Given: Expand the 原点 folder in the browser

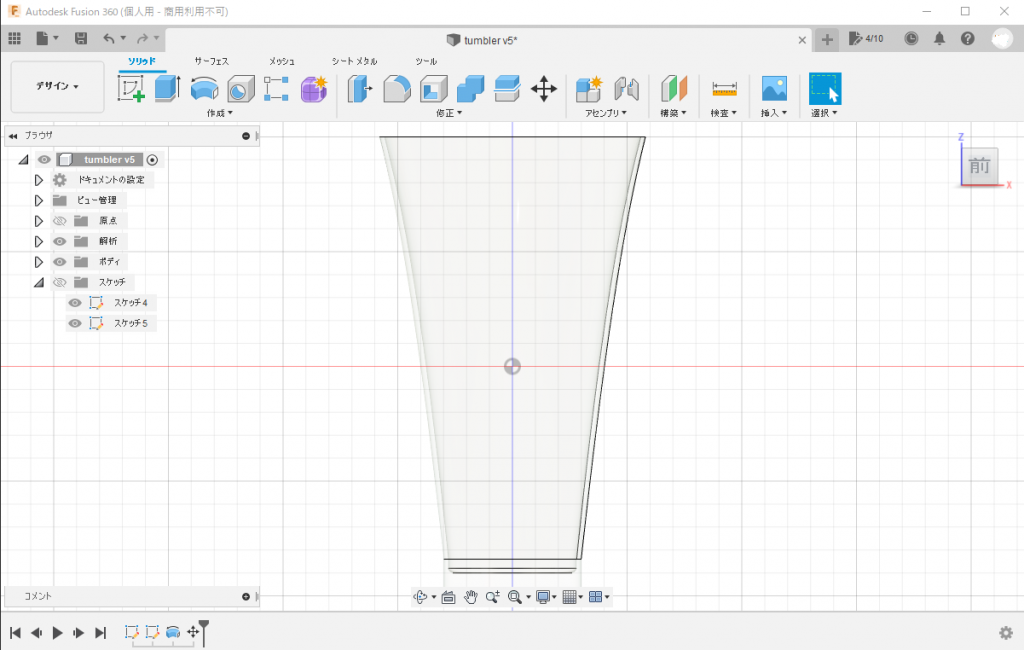Looking at the screenshot, I should coord(39,220).
